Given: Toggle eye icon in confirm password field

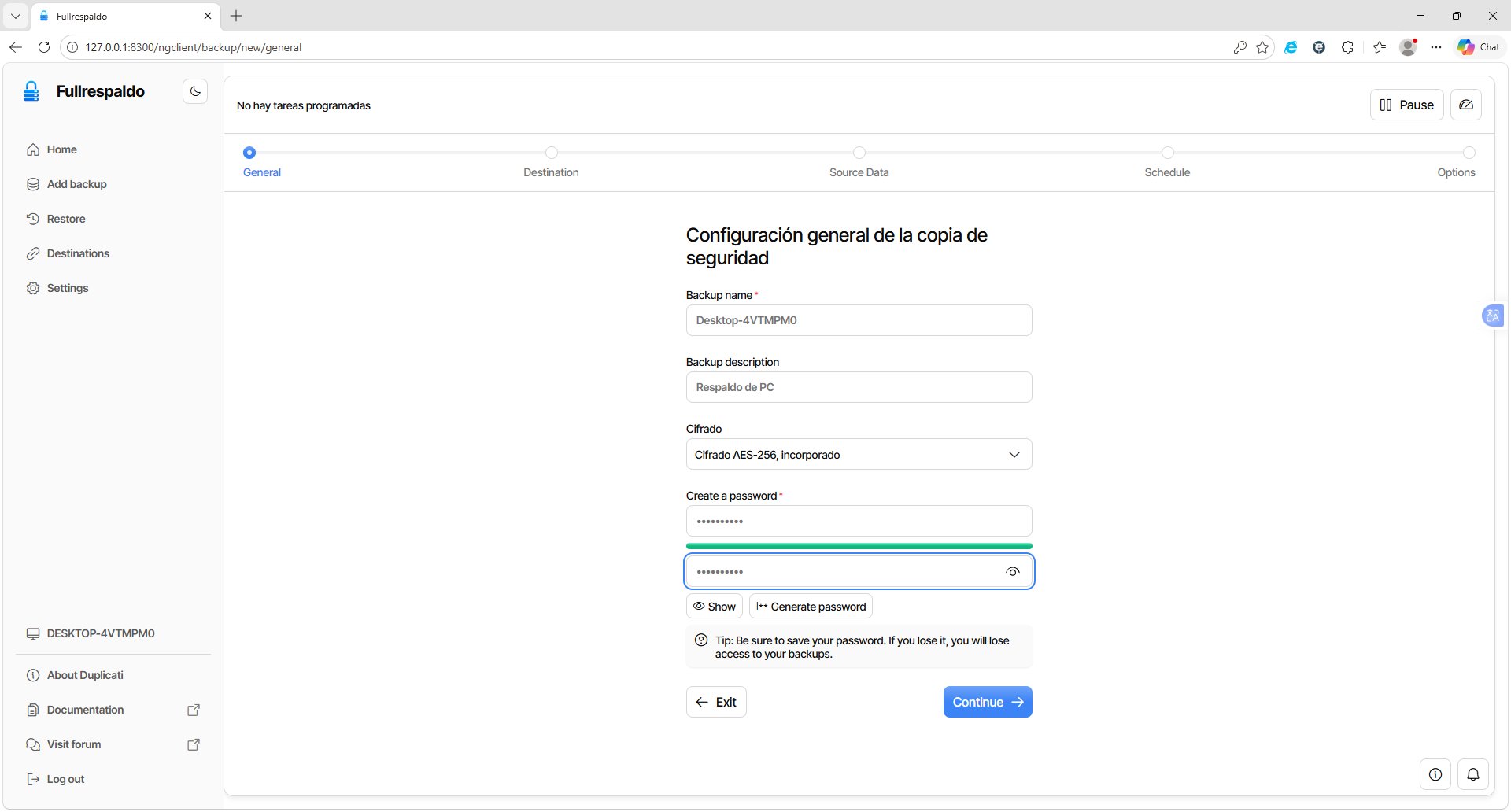Looking at the screenshot, I should [x=1013, y=572].
